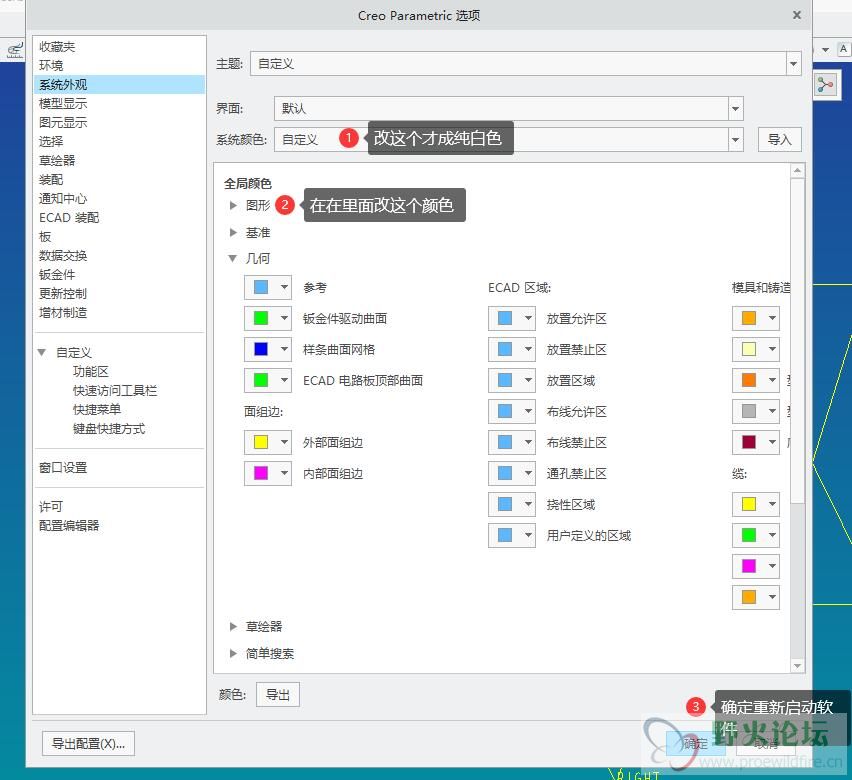Screen dimensions: 852x780
Task: Click sketch icon at main window's left edge
Action: pyautogui.click(x=15, y=50)
